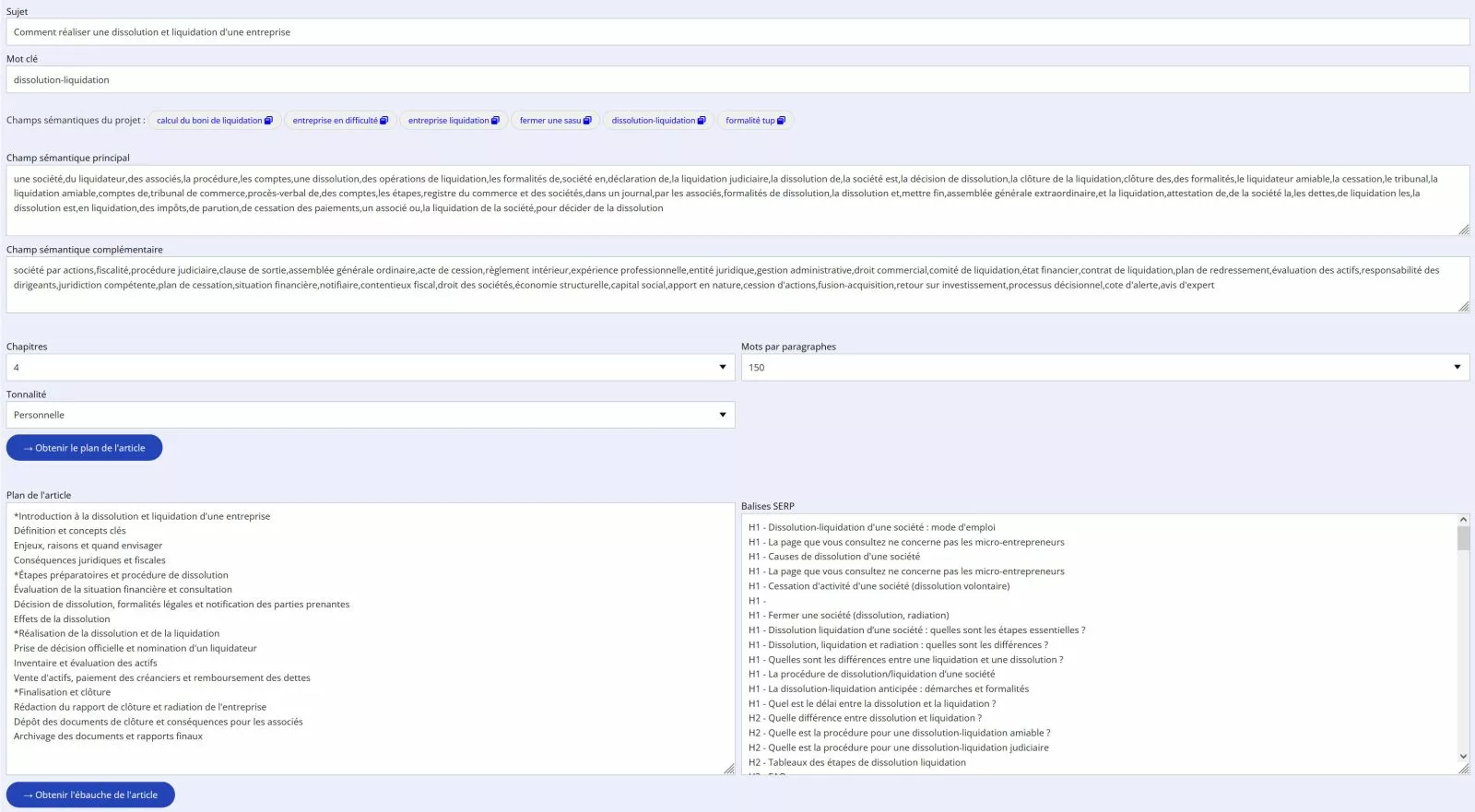Click line 'Enjeux, raisons et quand envisager'
The width and height of the screenshot is (1475, 812).
[88, 546]
